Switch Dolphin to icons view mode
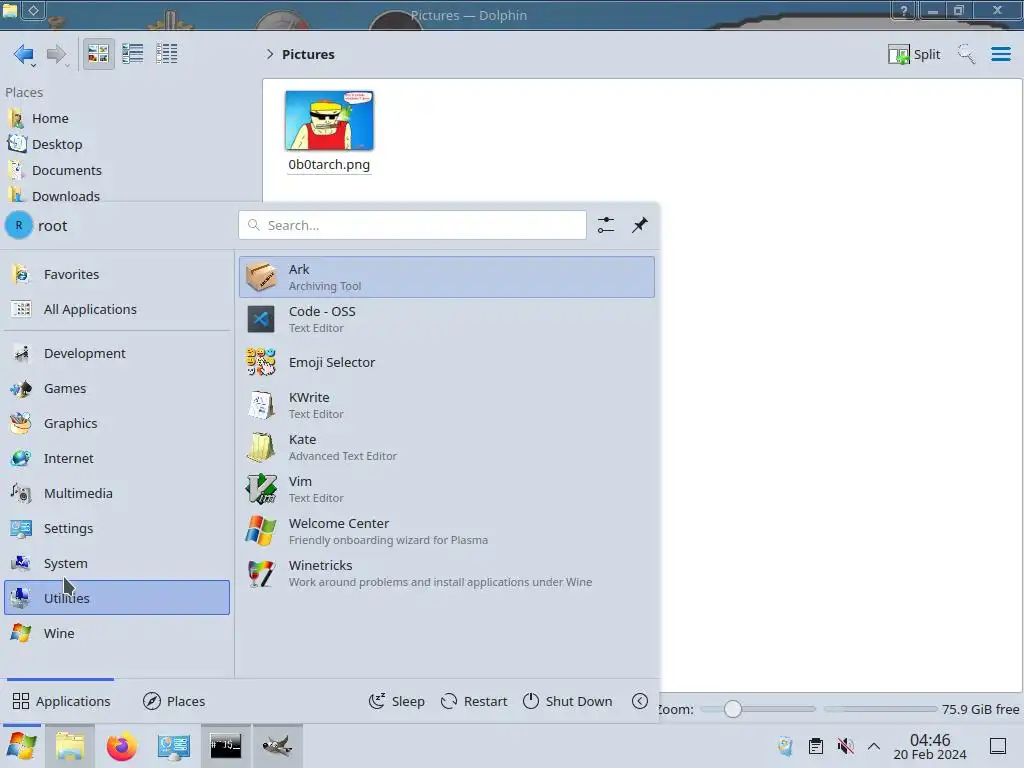1024x768 pixels. tap(98, 54)
